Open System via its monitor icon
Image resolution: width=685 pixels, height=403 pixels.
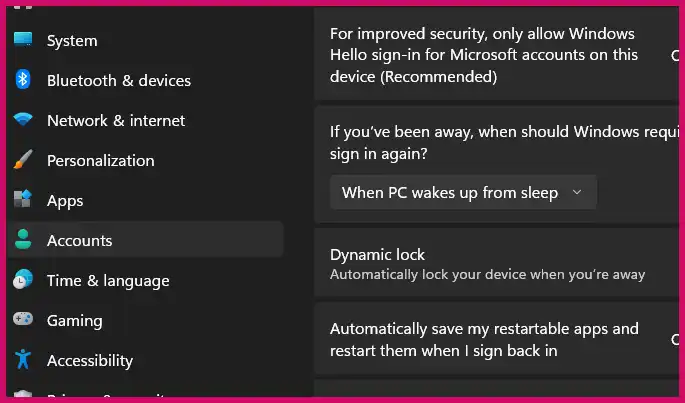23,39
